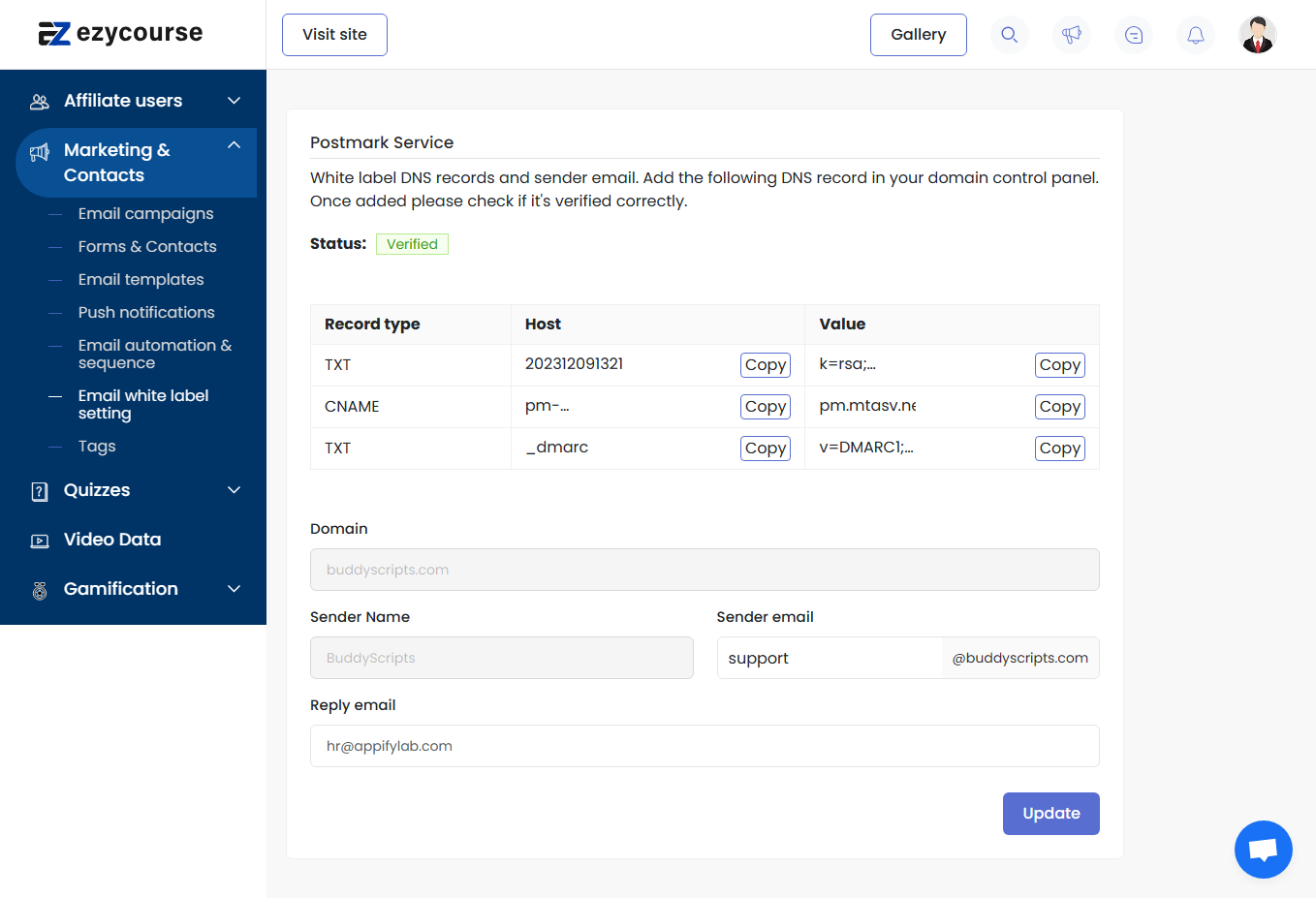Click the Video Data sidebar icon
The image size is (1316, 898).
(x=40, y=541)
